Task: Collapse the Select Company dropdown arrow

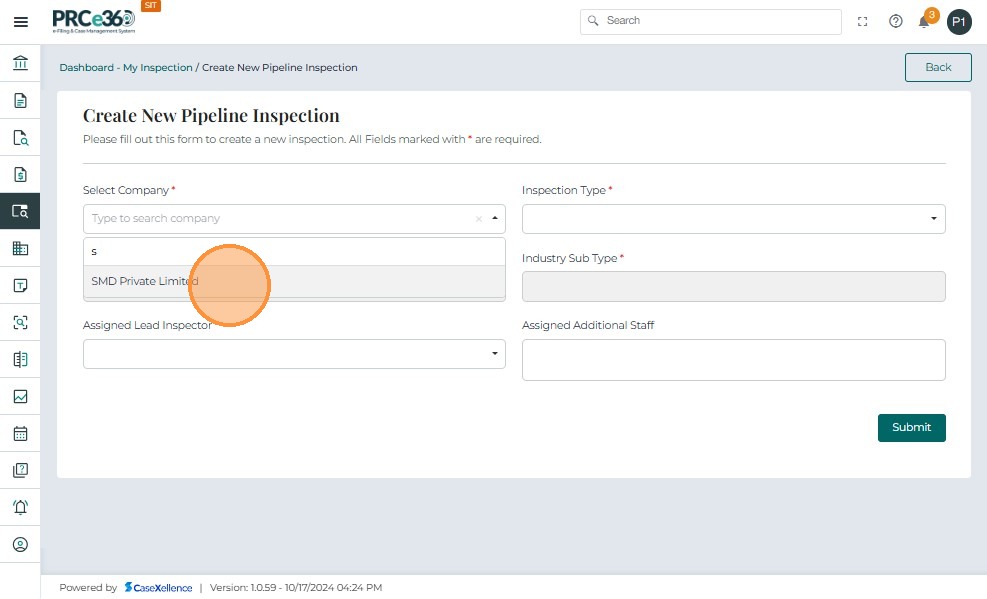Action: pos(494,218)
